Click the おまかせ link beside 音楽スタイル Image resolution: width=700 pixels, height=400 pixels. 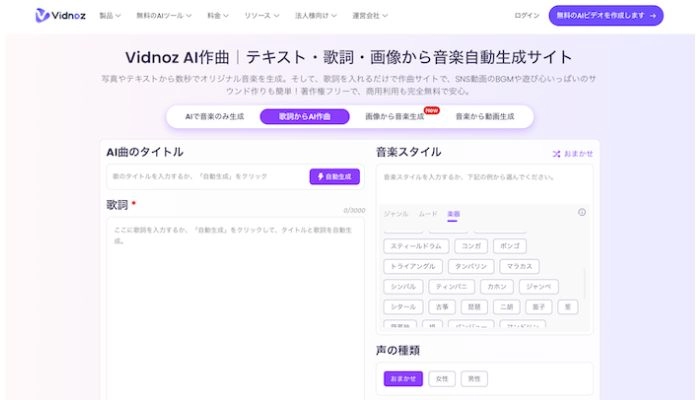(573, 154)
